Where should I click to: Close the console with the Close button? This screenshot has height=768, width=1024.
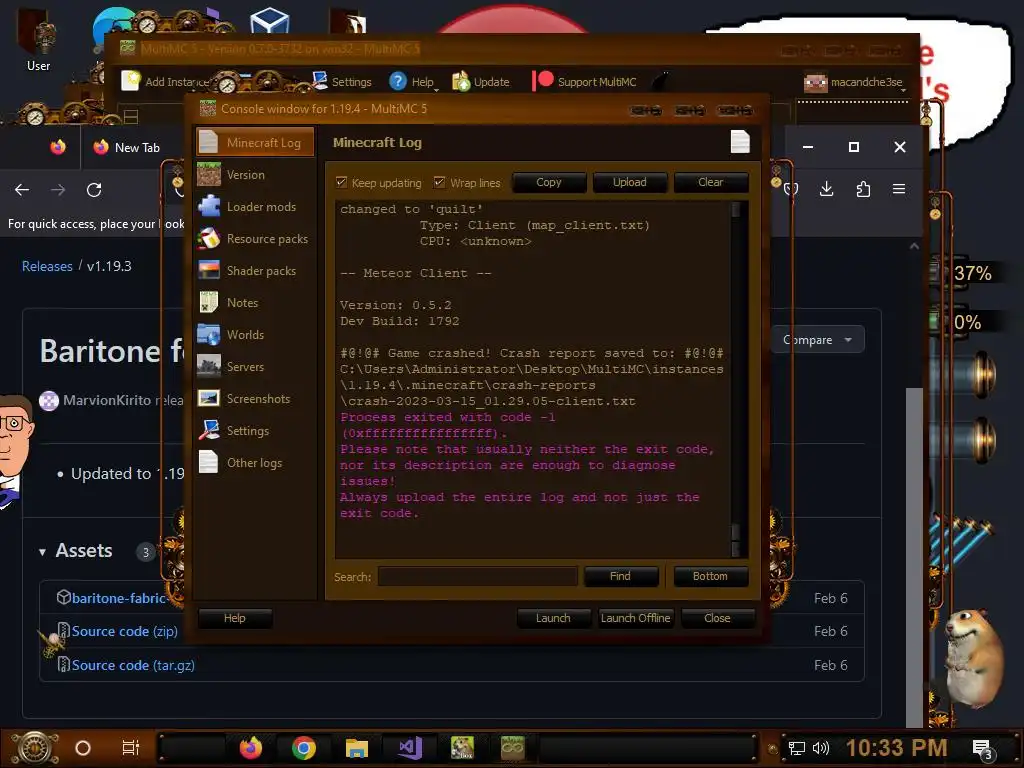tap(717, 618)
